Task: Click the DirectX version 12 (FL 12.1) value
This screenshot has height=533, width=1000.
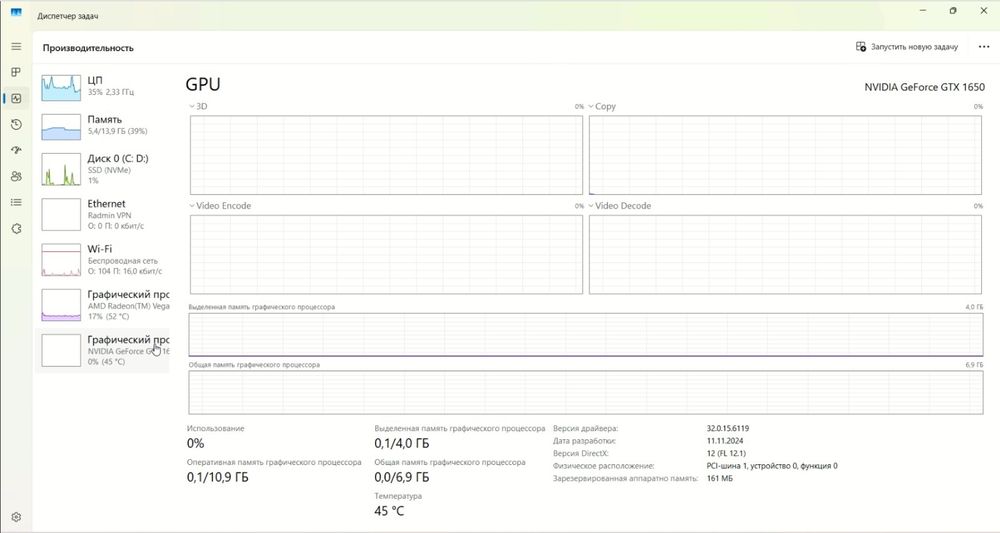Action: tap(726, 453)
